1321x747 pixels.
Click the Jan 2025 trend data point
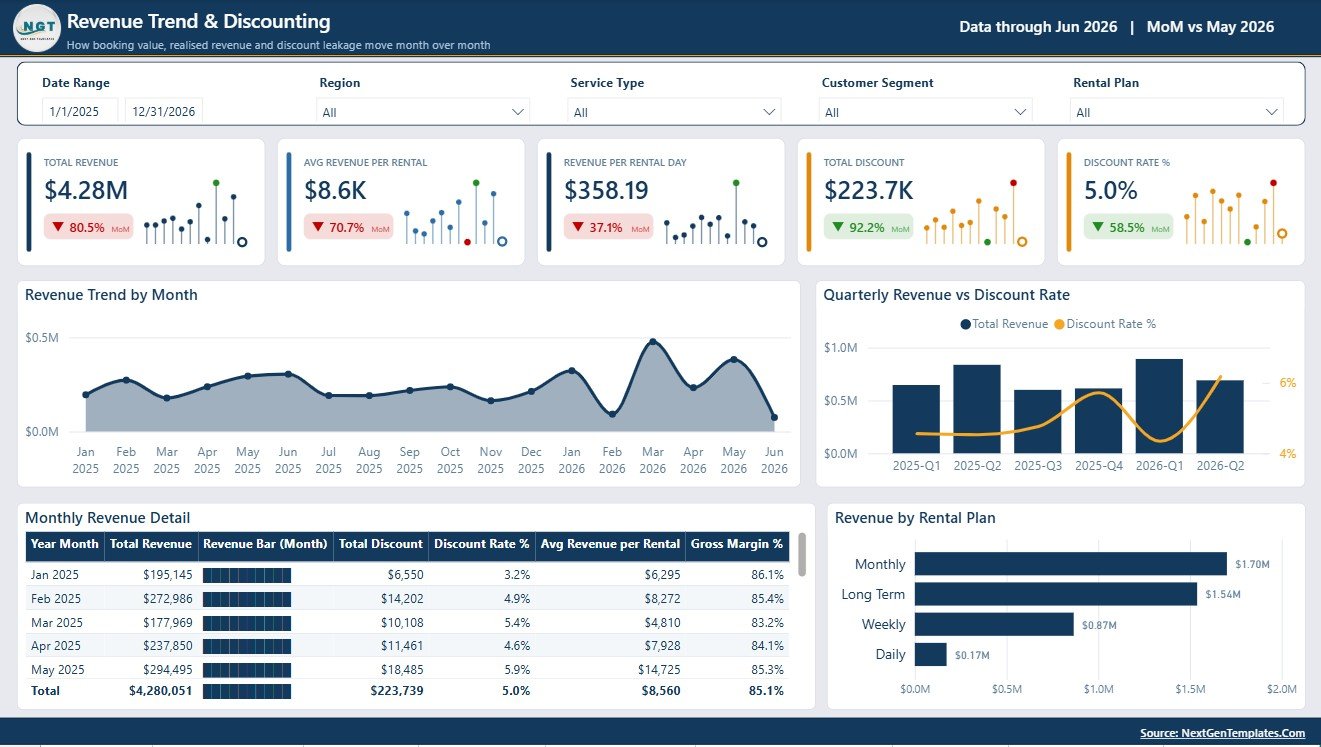point(86,395)
